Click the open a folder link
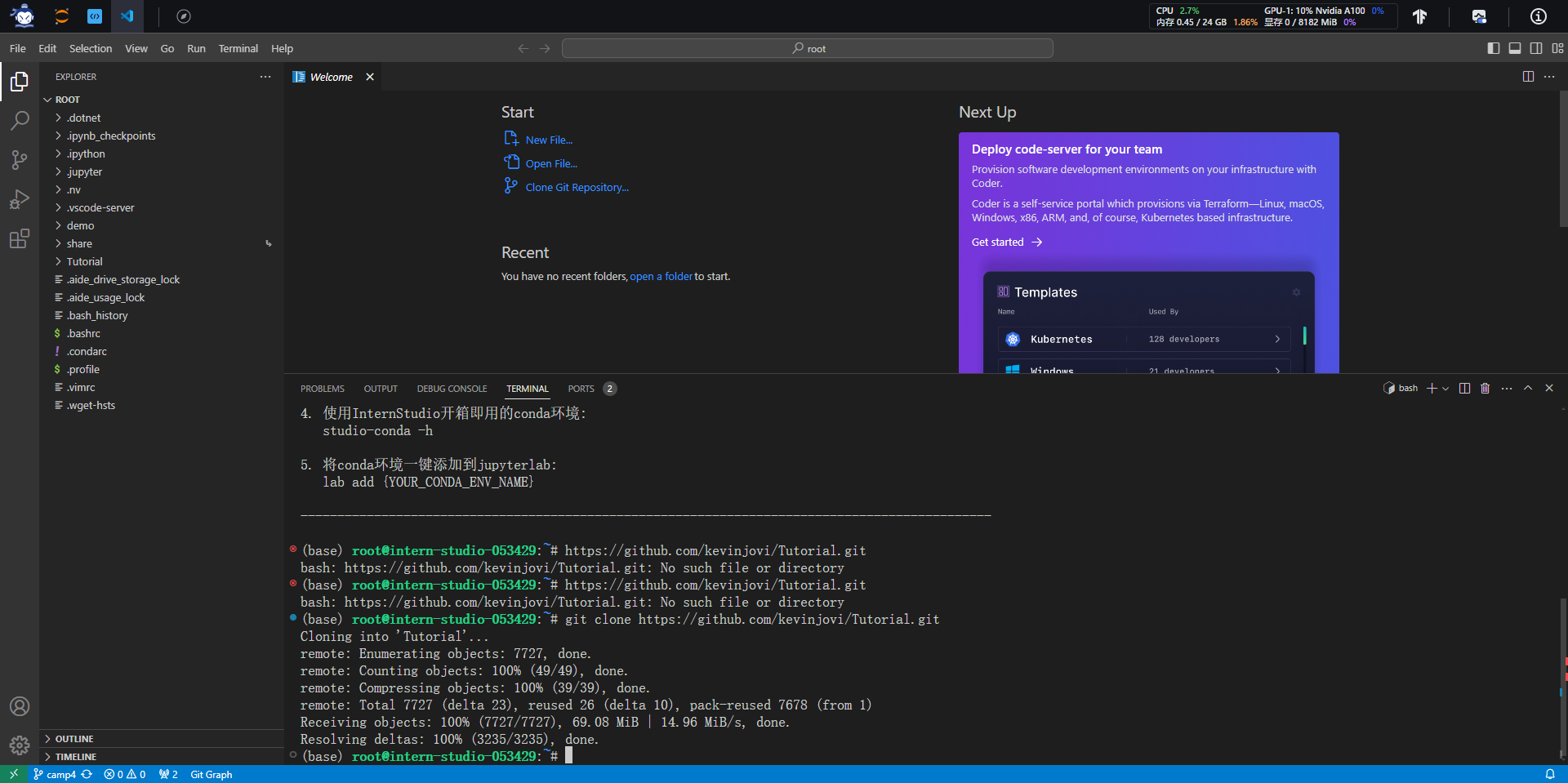 pyautogui.click(x=661, y=276)
